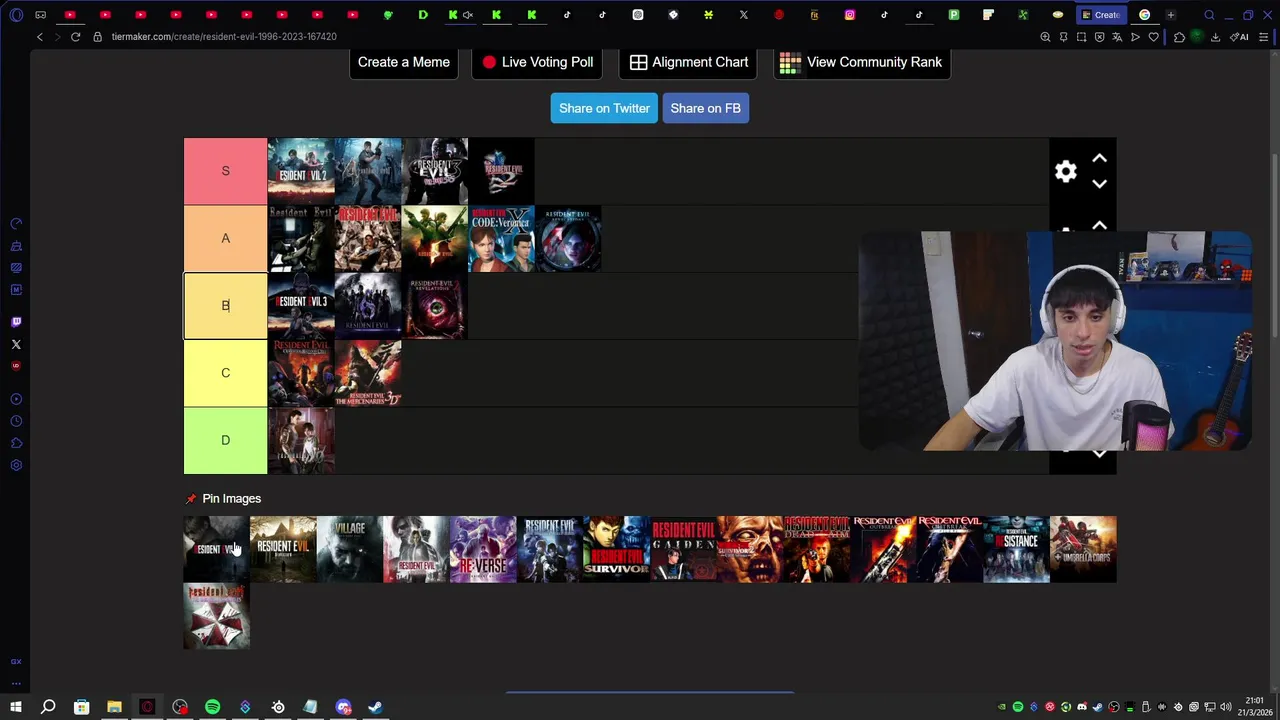Pick Umbrella Chronicles cover in second pool row
The height and width of the screenshot is (720, 1280).
pos(217,616)
